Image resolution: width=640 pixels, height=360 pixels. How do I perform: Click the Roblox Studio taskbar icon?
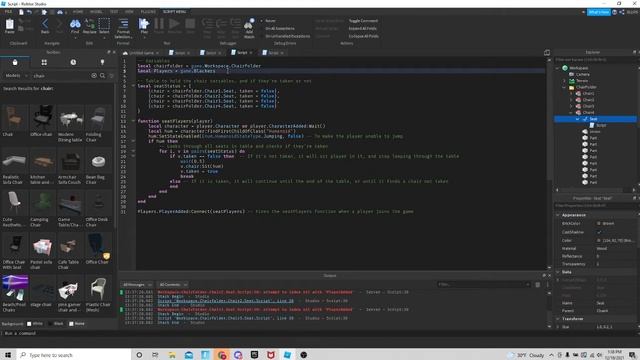[x=287, y=355]
